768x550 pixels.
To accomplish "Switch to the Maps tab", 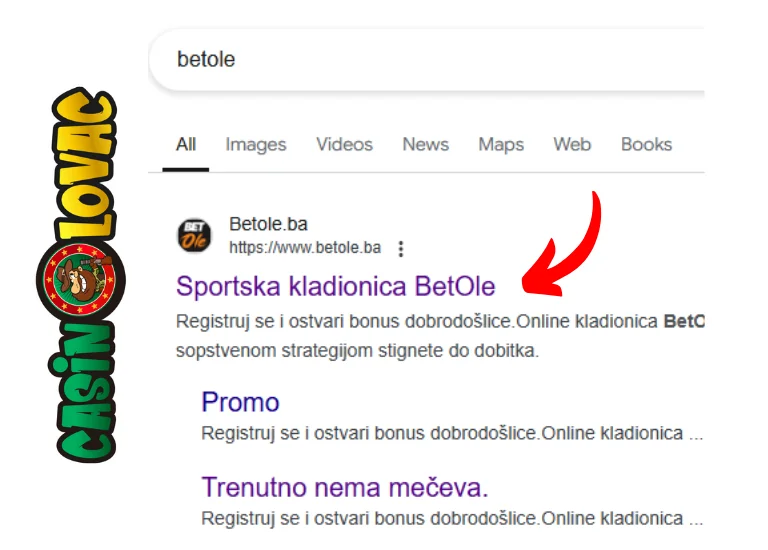I will click(x=500, y=144).
